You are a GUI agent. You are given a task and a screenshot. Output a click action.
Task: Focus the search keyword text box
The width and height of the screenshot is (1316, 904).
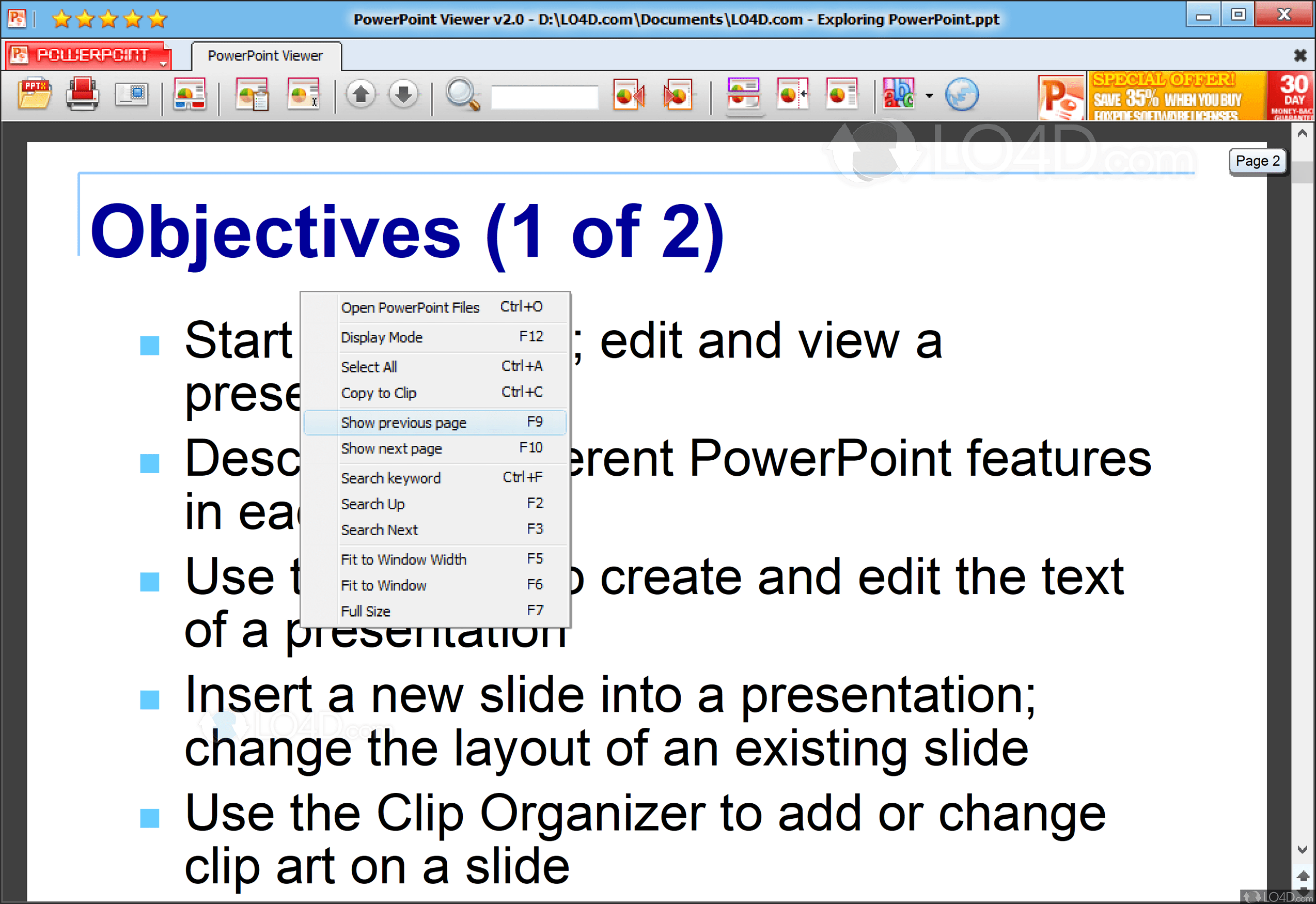(544, 97)
